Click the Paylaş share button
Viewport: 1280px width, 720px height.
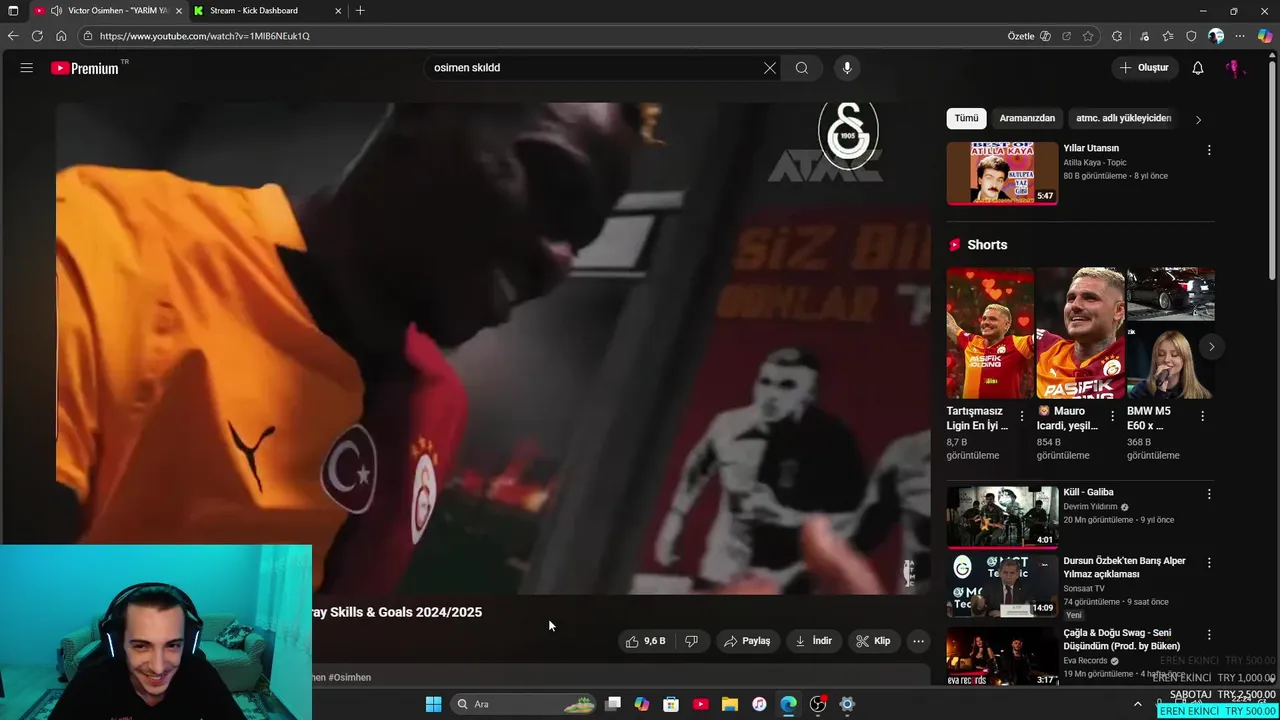tap(747, 641)
